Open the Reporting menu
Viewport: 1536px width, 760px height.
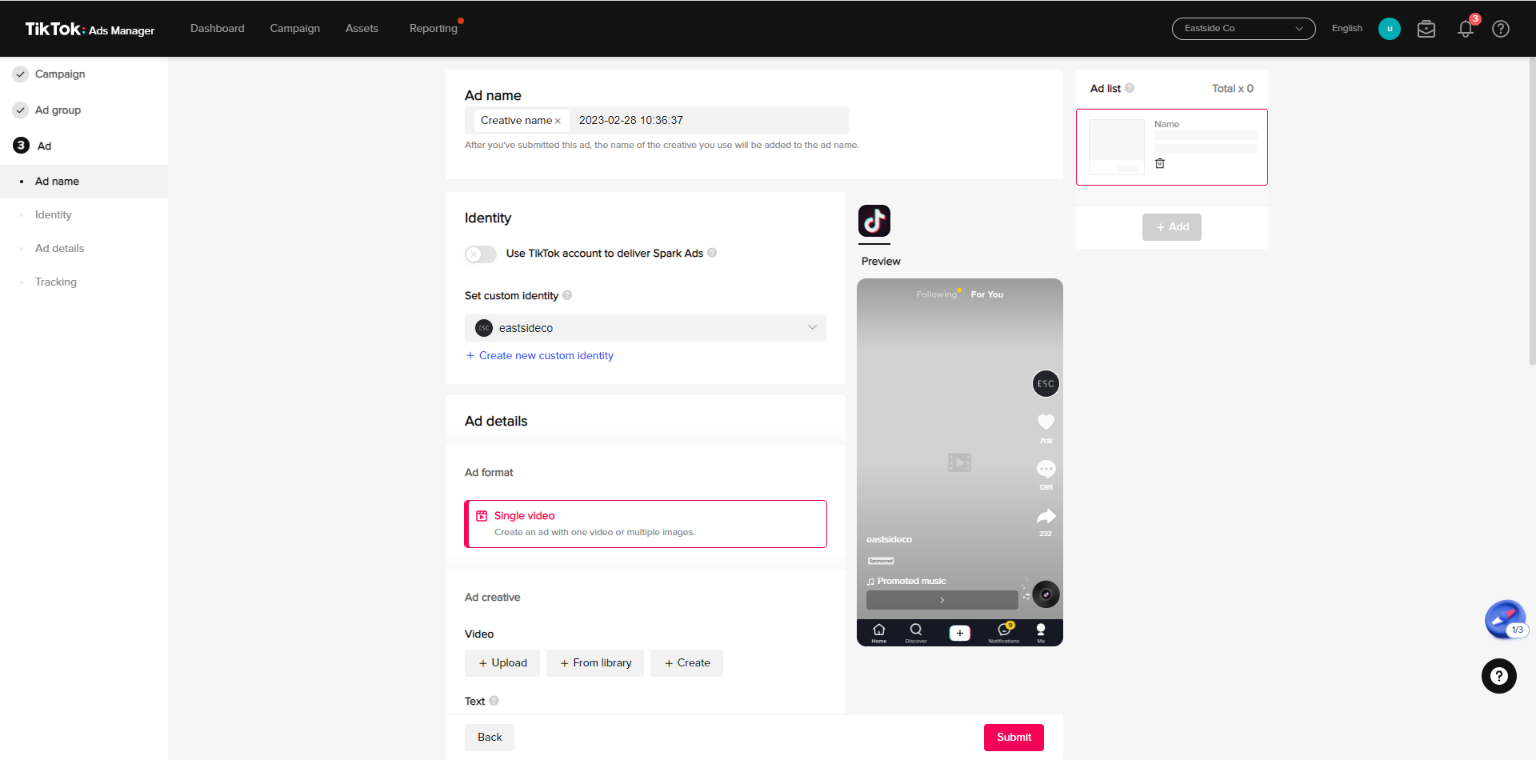tap(433, 29)
